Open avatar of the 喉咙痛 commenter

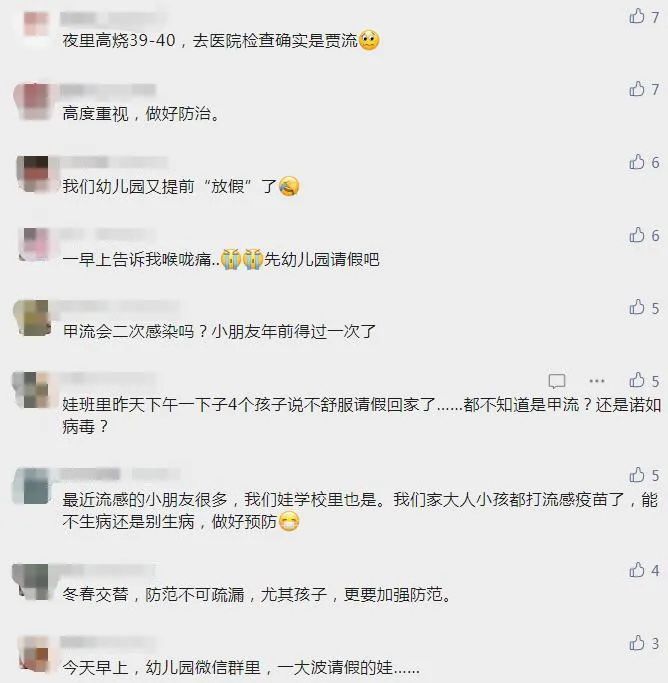pos(35,245)
